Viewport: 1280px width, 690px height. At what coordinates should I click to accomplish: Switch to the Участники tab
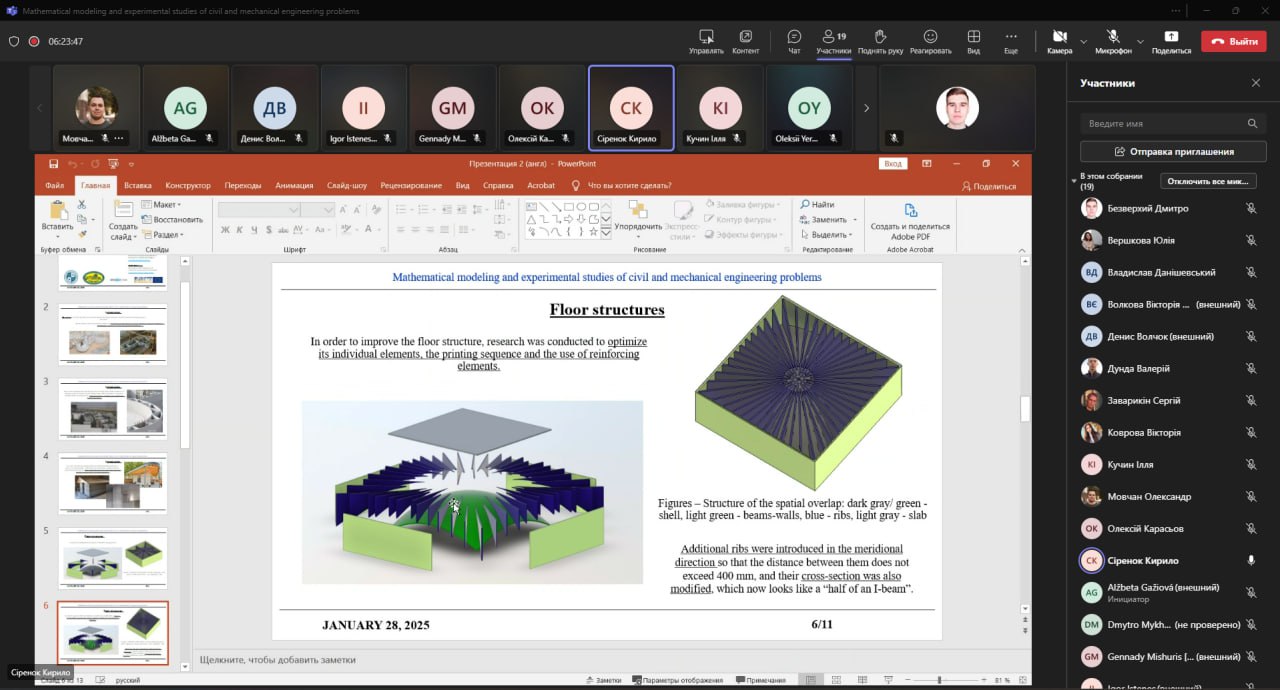[834, 41]
